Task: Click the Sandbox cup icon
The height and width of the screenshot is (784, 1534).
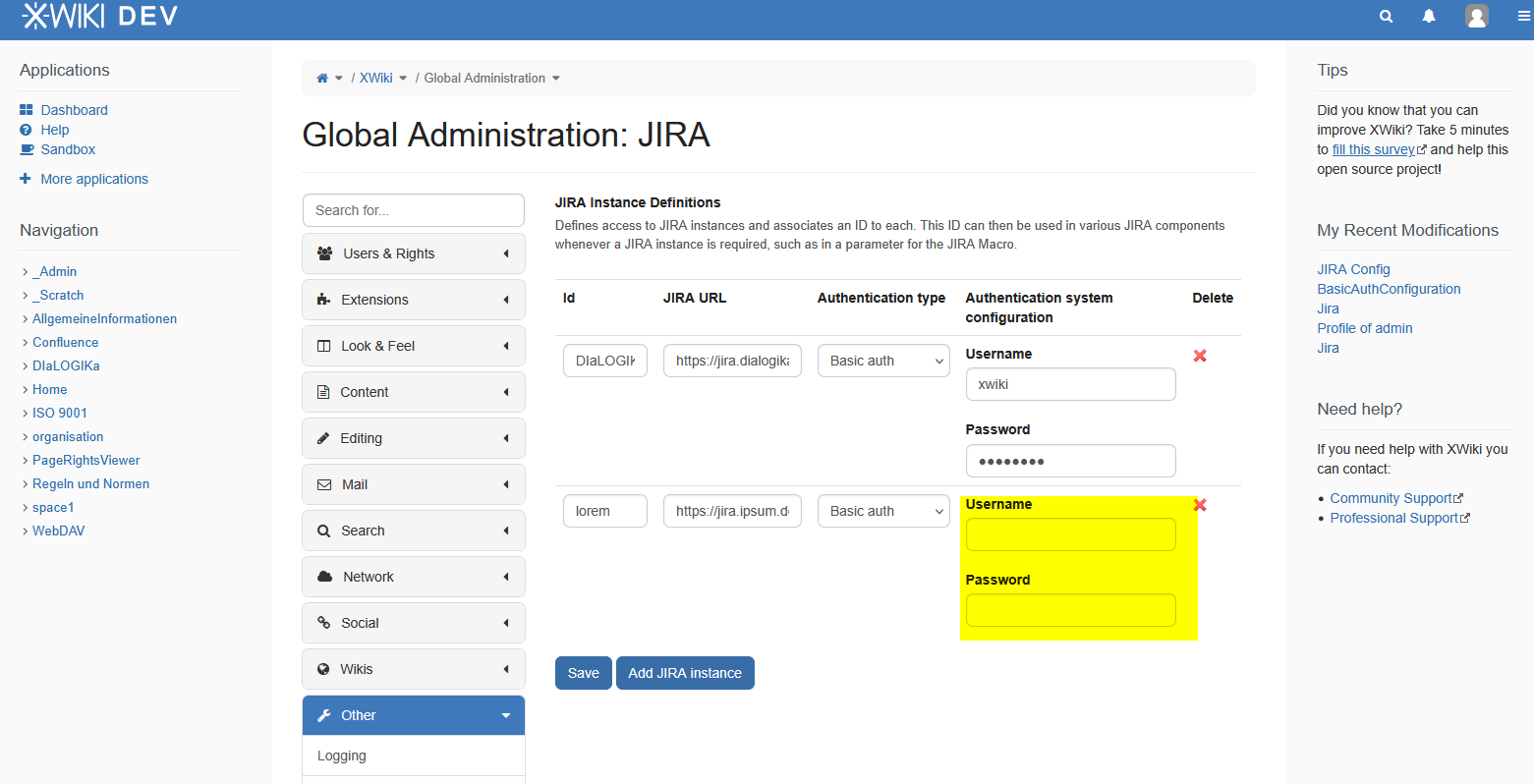Action: tap(27, 149)
